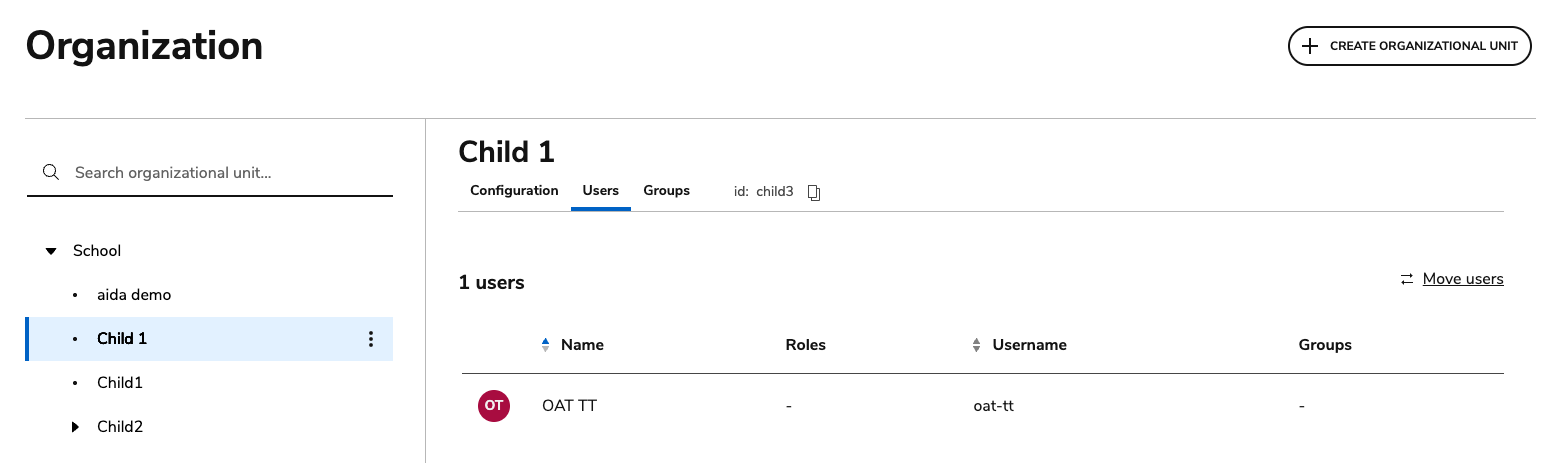Select aida demo in the tree
This screenshot has width=1556, height=463.
134,295
